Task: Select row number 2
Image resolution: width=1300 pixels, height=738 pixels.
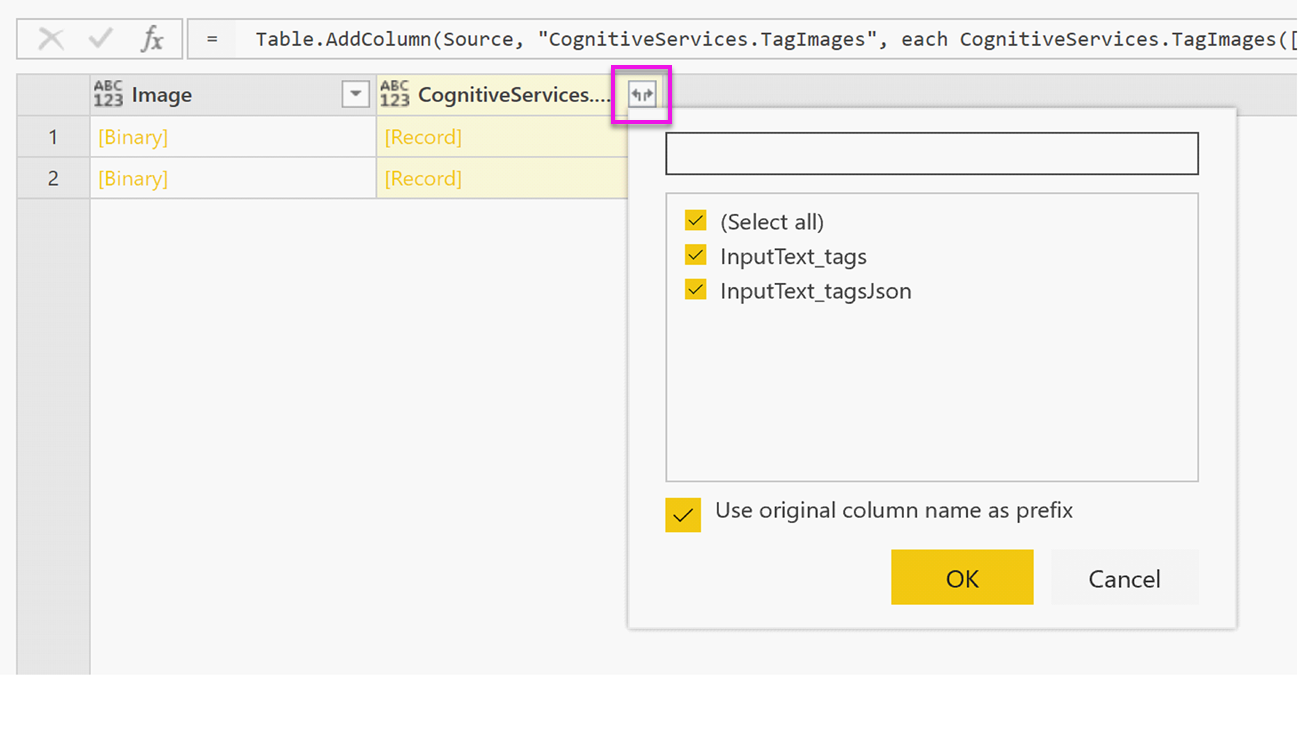Action: pyautogui.click(x=53, y=178)
